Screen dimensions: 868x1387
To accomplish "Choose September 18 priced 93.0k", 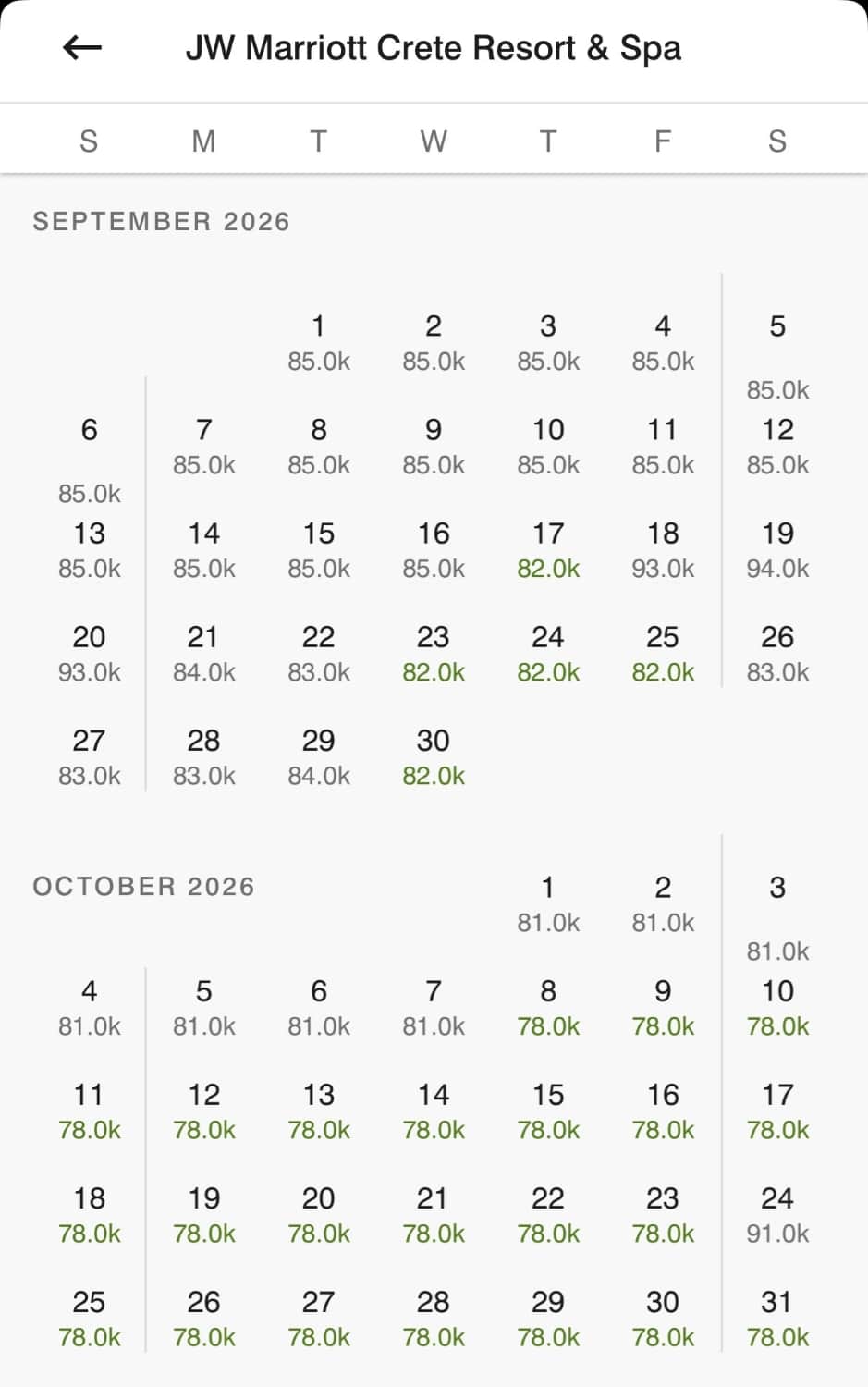I will pos(663,550).
